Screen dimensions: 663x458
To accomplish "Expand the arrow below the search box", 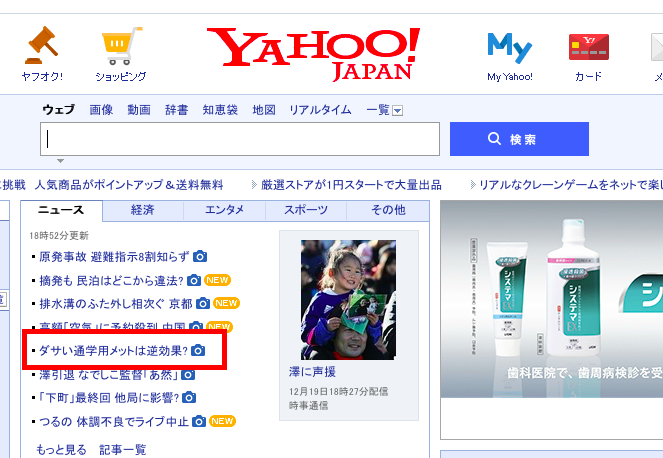I will click(x=60, y=161).
